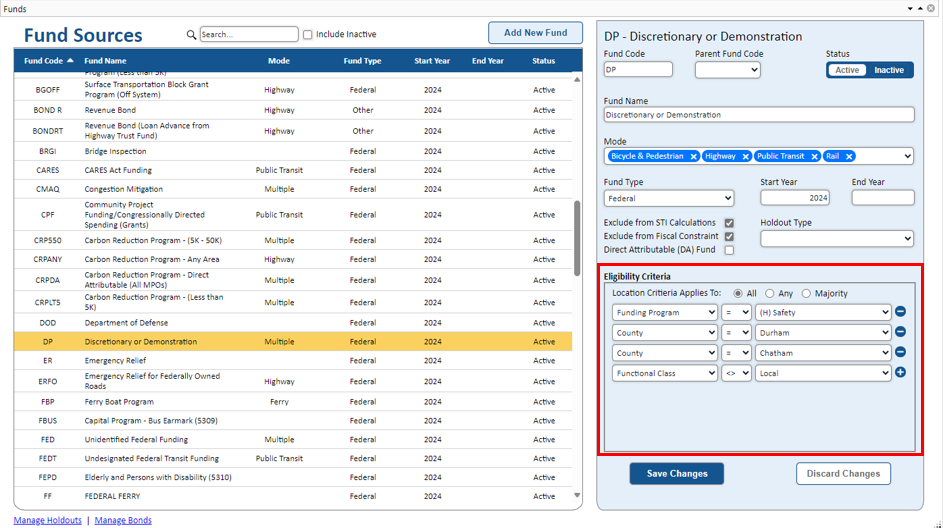Sort by End Year column header

[x=488, y=61]
